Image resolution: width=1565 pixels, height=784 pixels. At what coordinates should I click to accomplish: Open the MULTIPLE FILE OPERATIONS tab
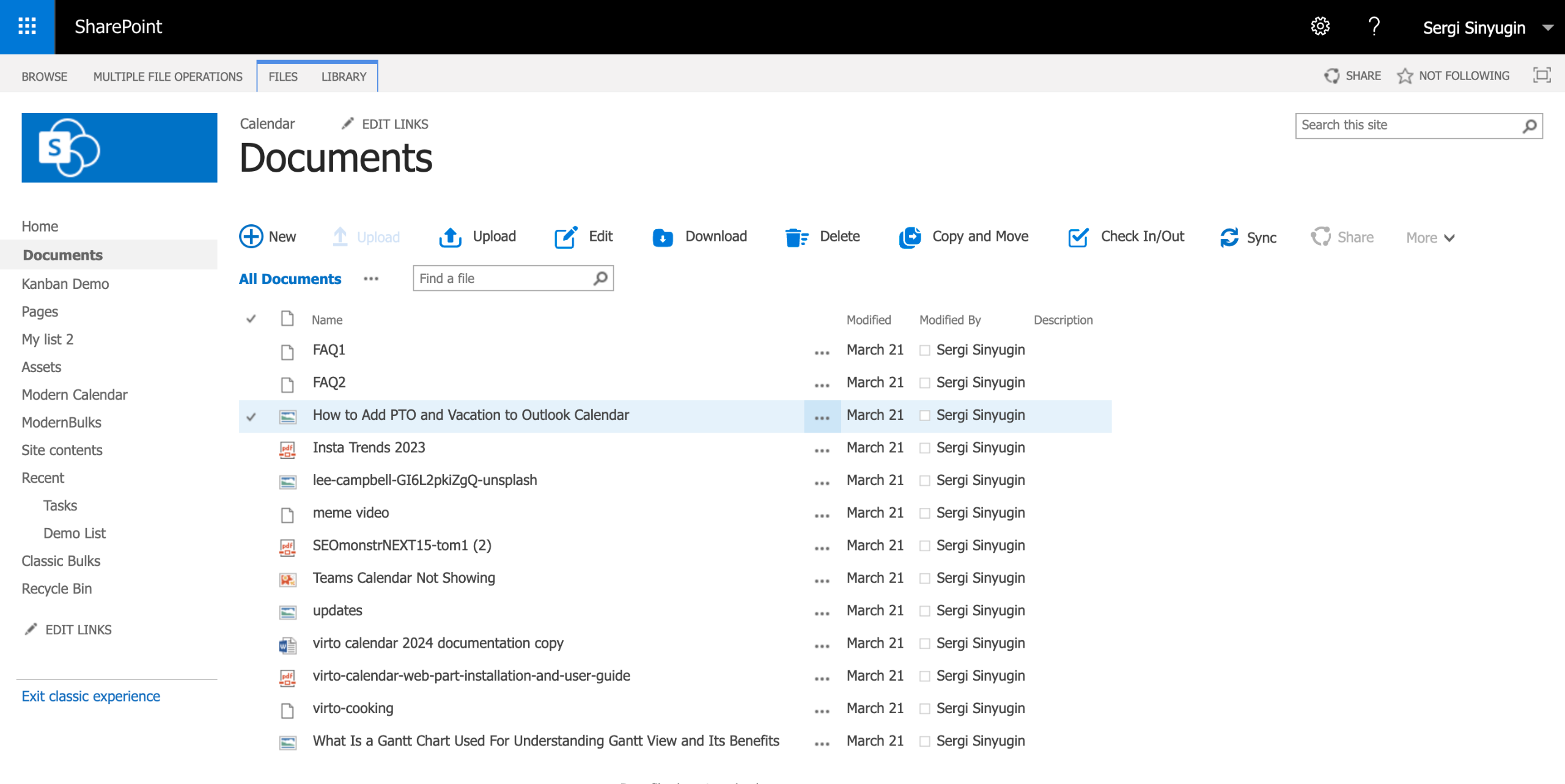coord(168,76)
